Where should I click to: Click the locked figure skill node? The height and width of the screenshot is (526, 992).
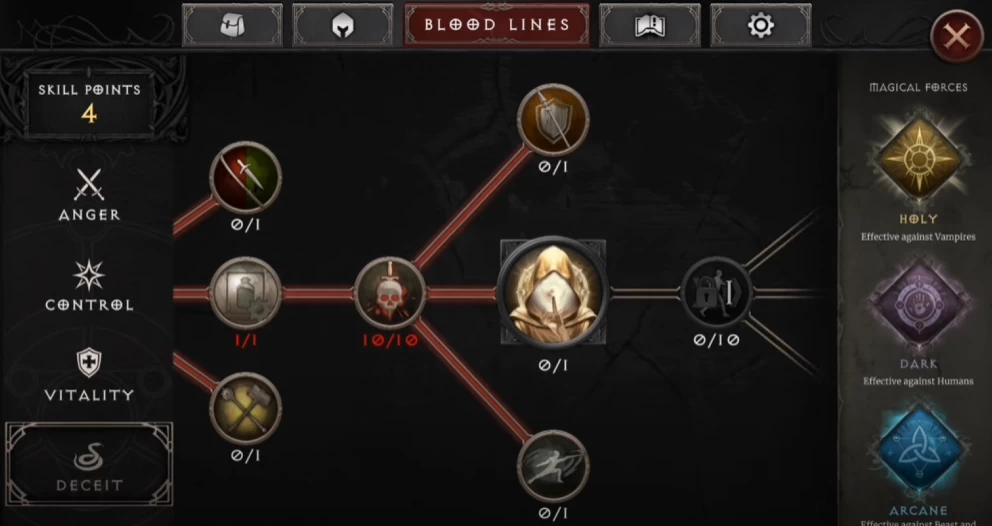(716, 293)
